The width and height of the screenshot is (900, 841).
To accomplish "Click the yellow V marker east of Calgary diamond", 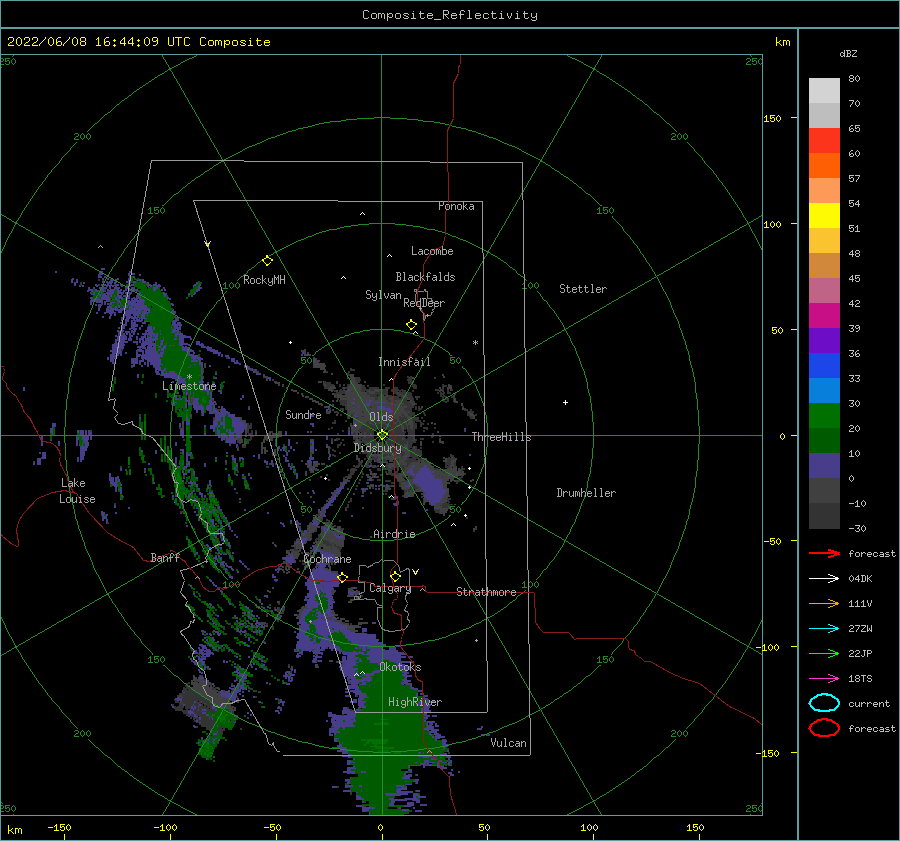I will (x=415, y=572).
